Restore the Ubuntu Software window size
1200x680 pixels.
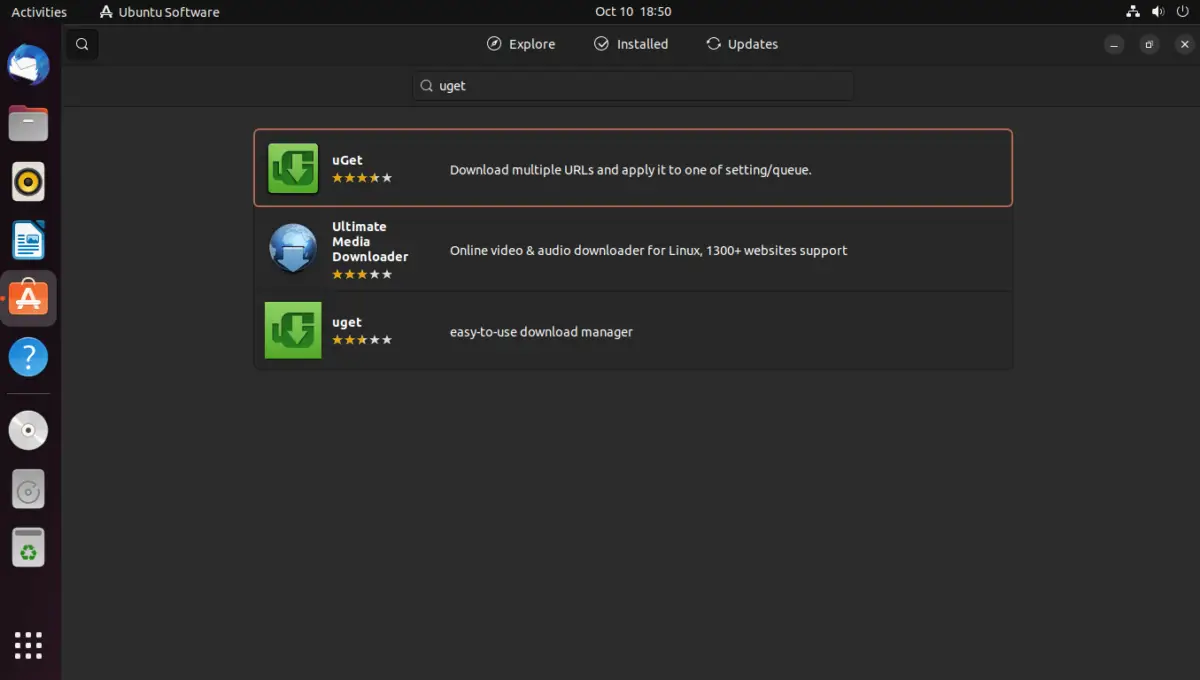point(1149,44)
